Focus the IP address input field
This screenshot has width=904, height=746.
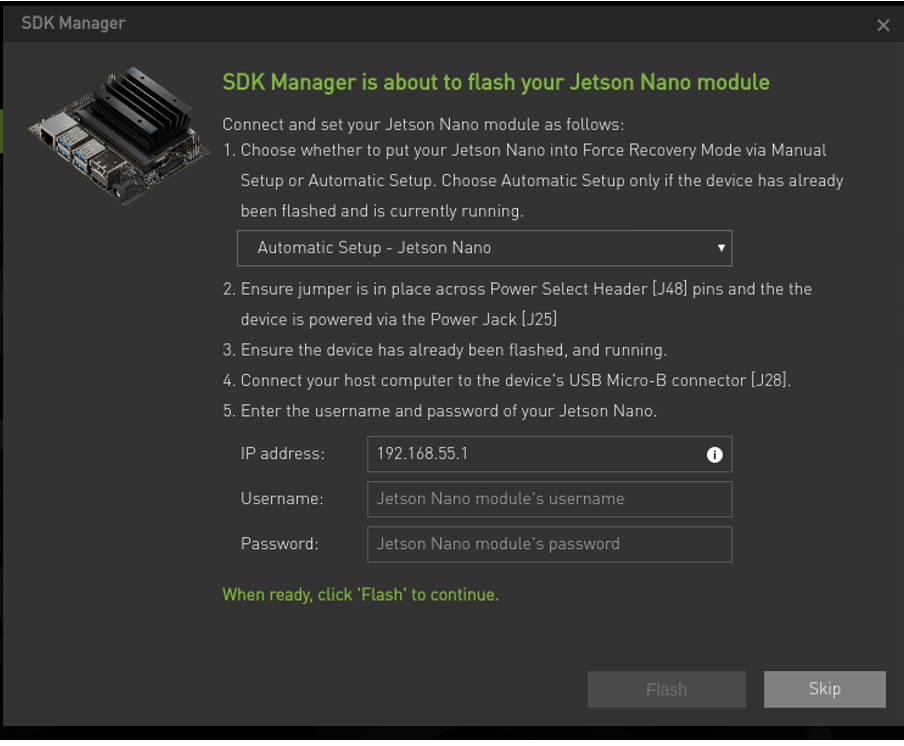click(549, 454)
